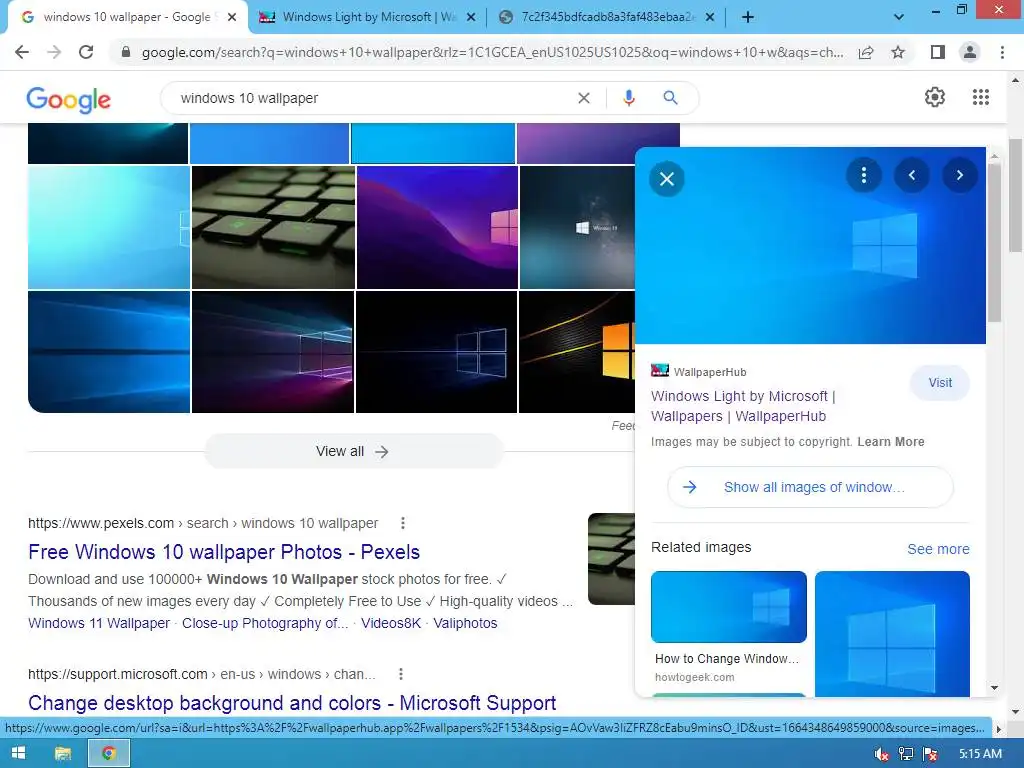Open options for Pexels result
Image resolution: width=1024 pixels, height=768 pixels.
403,523
